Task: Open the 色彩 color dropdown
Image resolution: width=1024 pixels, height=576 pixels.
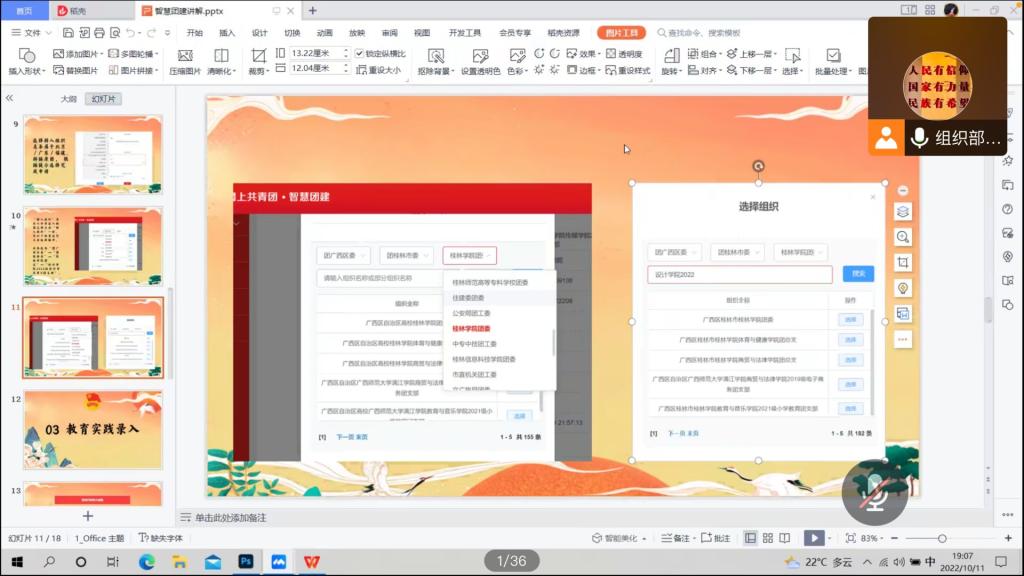Action: click(x=517, y=71)
